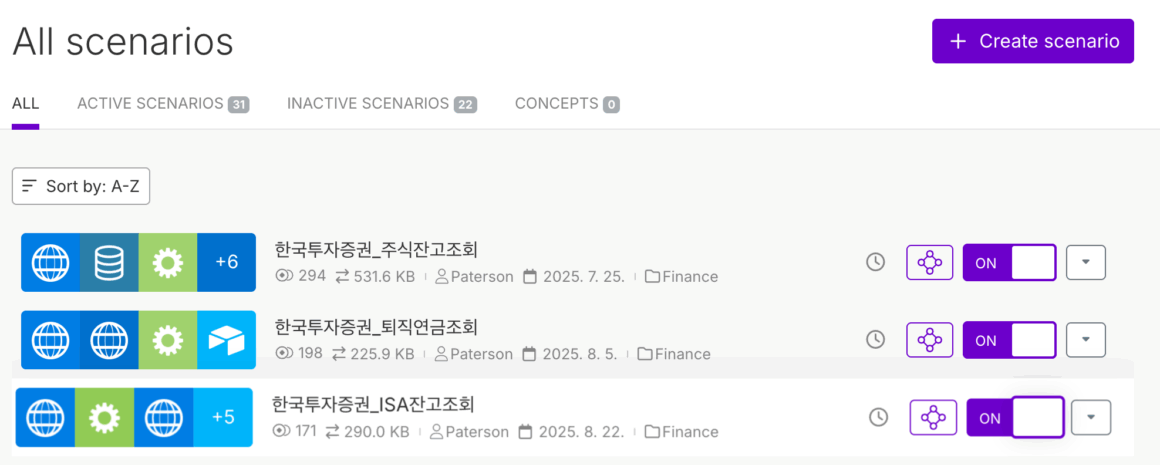Open scenario diagram for 한국투자증권_주식잔고조회

(929, 262)
